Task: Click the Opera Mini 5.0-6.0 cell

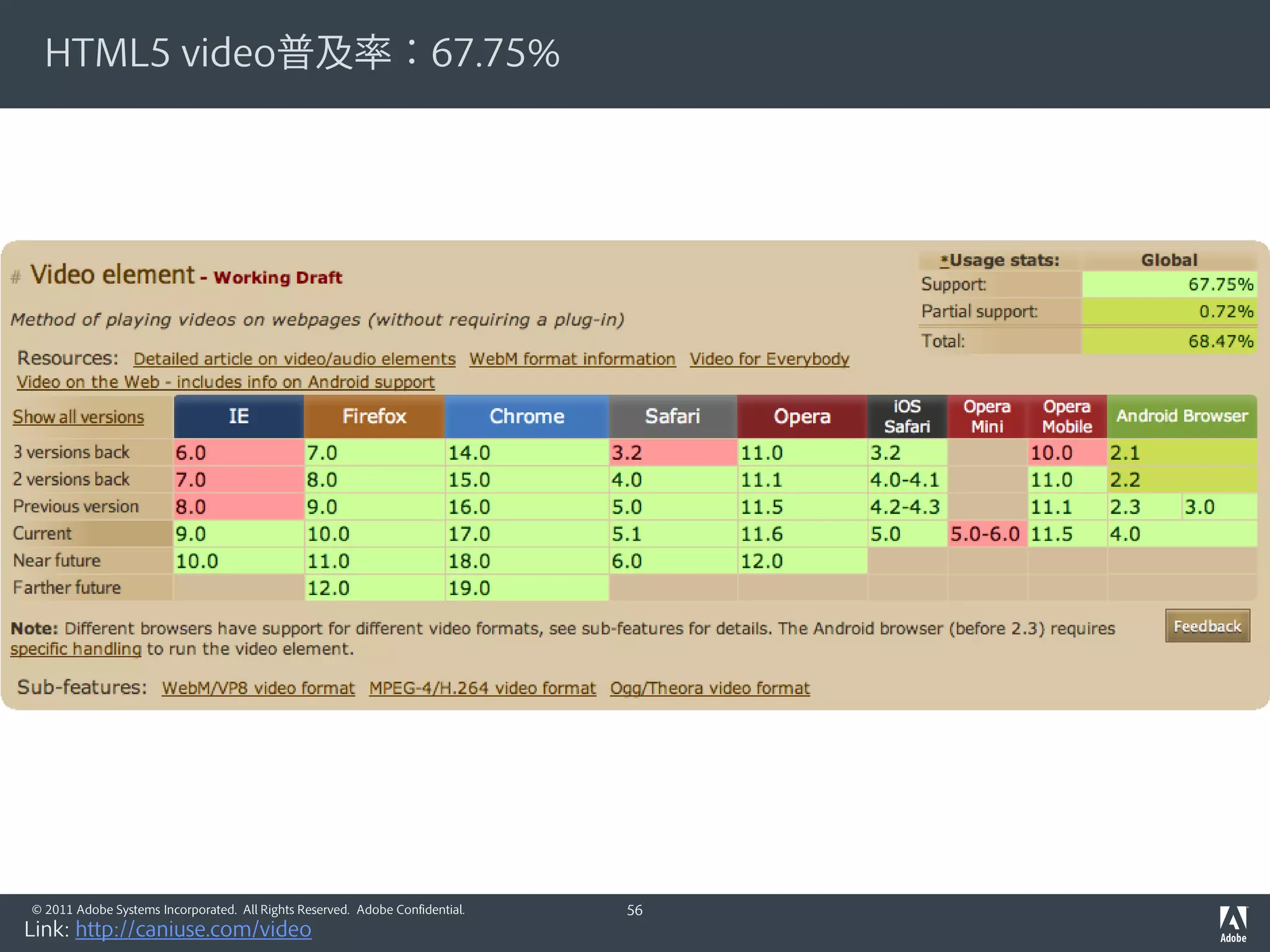Action: click(x=987, y=534)
